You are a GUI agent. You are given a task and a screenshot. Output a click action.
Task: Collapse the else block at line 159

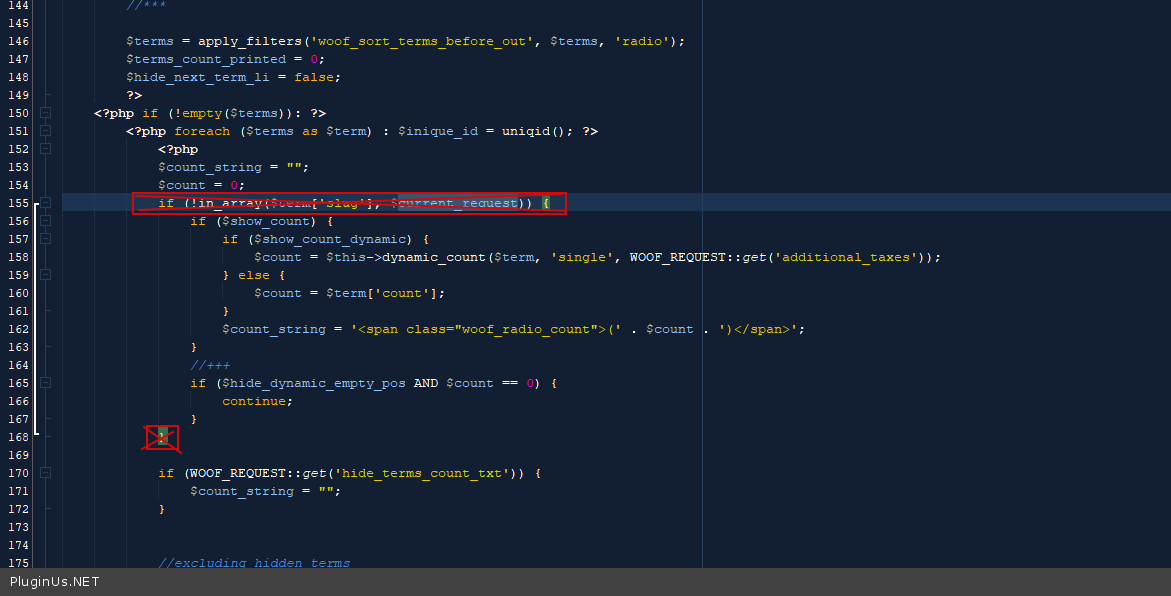point(45,275)
